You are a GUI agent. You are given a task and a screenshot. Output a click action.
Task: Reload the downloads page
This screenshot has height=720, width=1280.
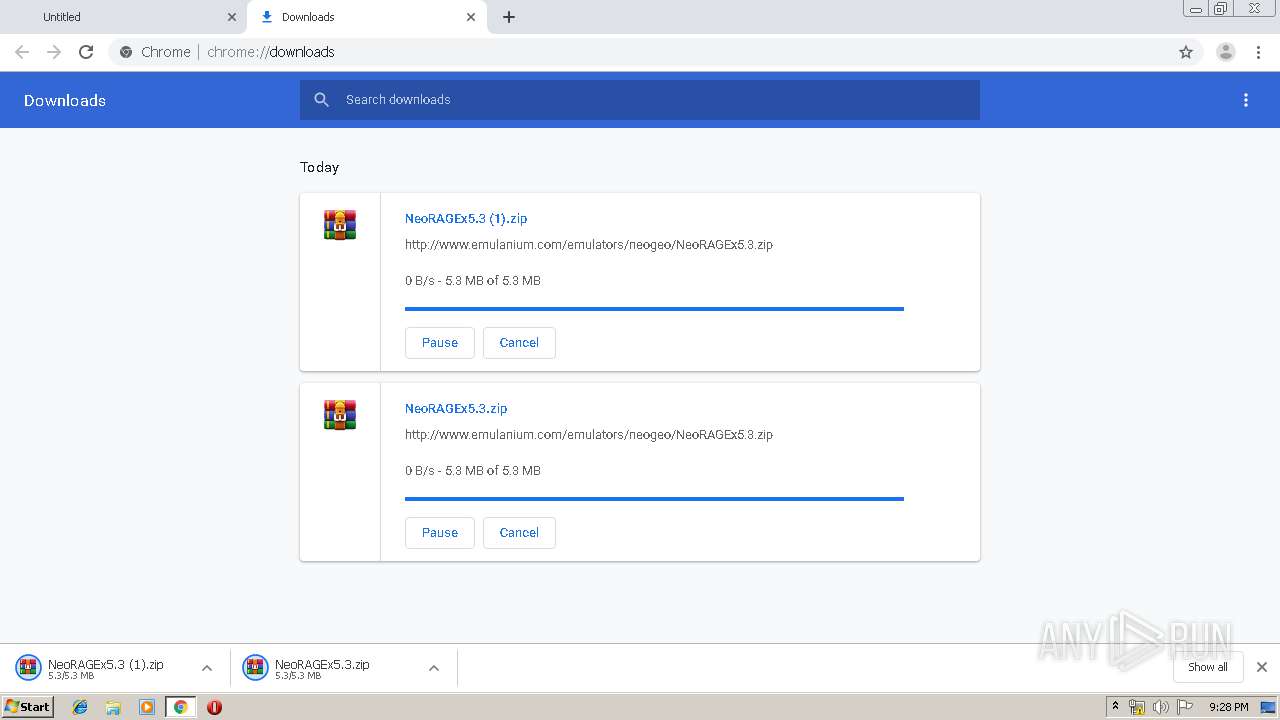coord(86,52)
